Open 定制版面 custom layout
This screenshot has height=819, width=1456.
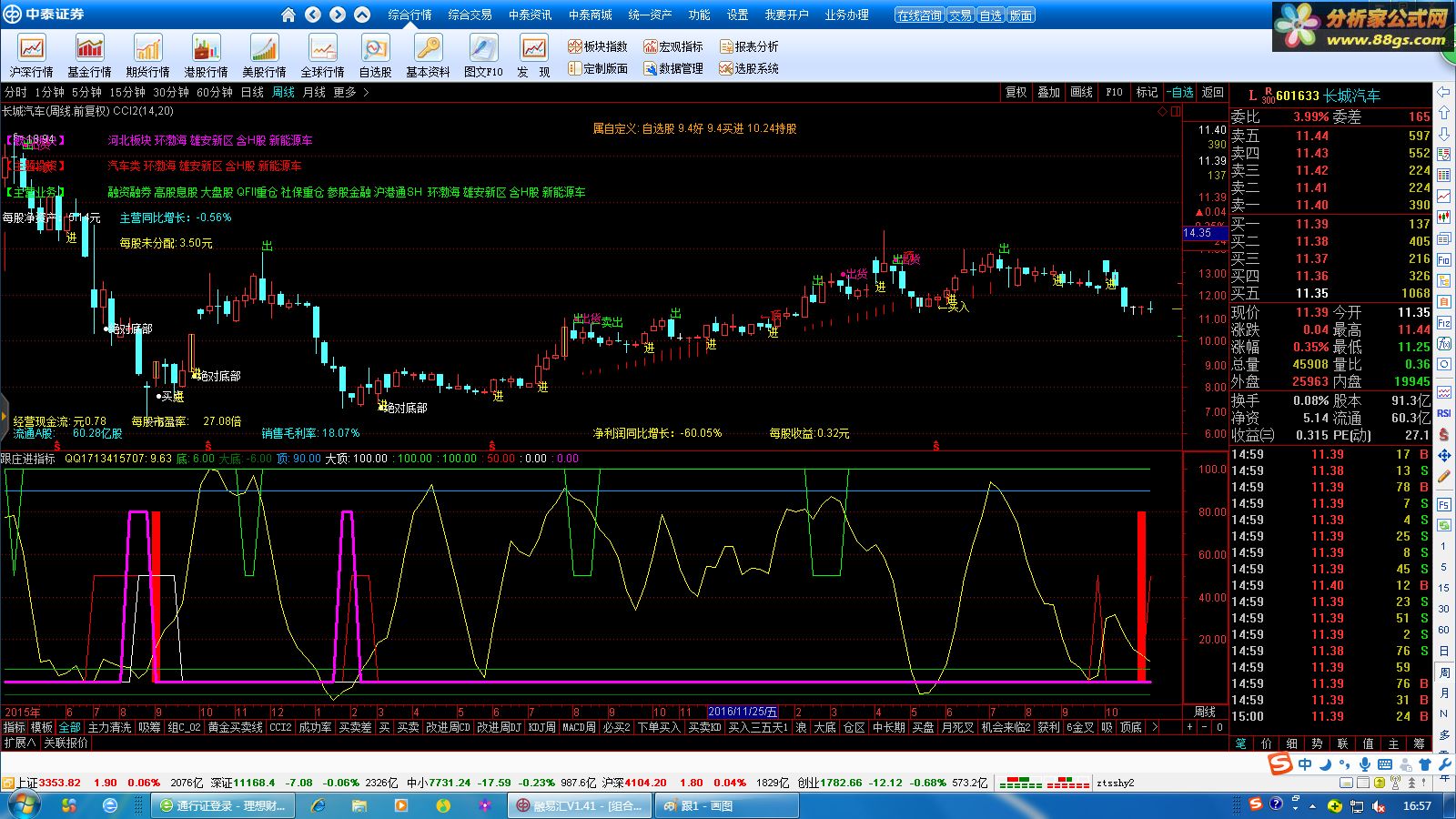tap(597, 68)
